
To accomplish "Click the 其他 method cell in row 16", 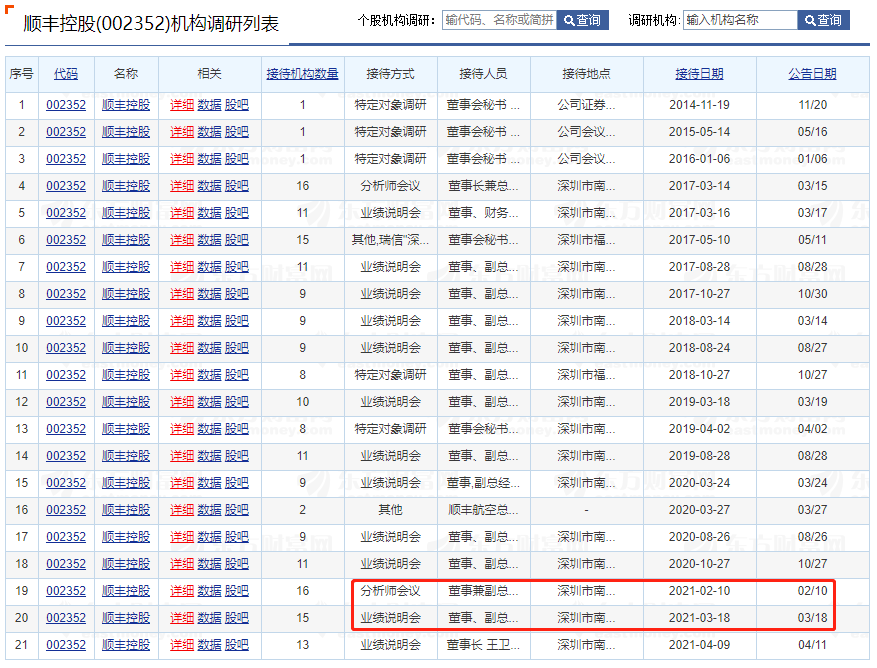I will (390, 510).
